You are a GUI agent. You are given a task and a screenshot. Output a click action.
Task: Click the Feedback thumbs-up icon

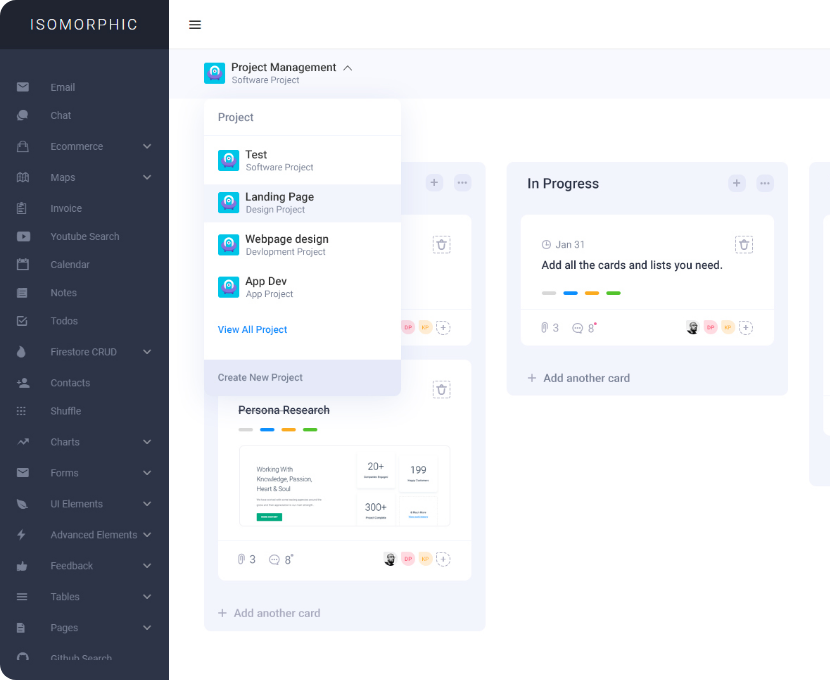22,566
